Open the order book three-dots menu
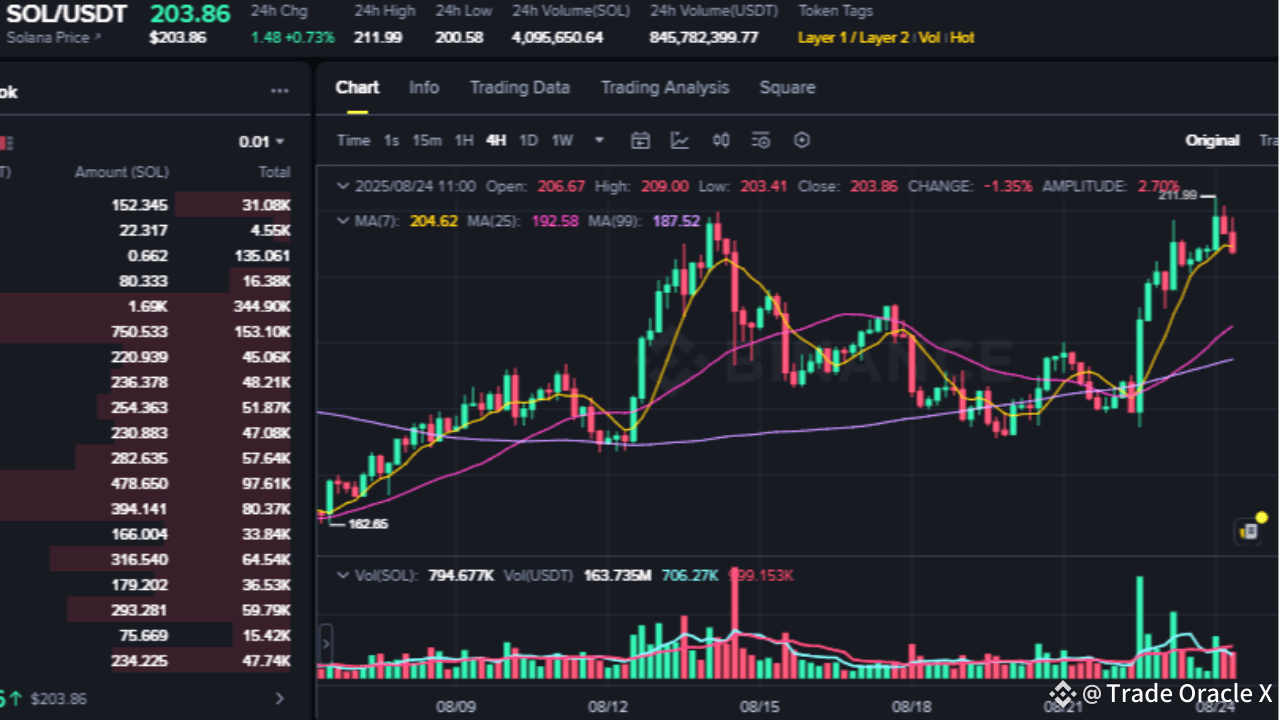 (280, 91)
